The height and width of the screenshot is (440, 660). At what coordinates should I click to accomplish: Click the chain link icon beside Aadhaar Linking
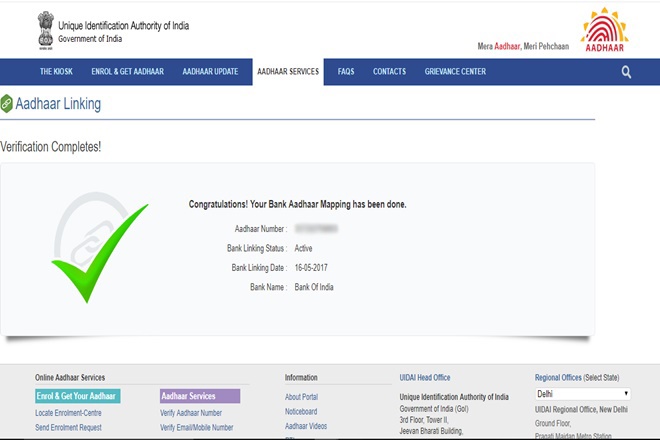7,104
